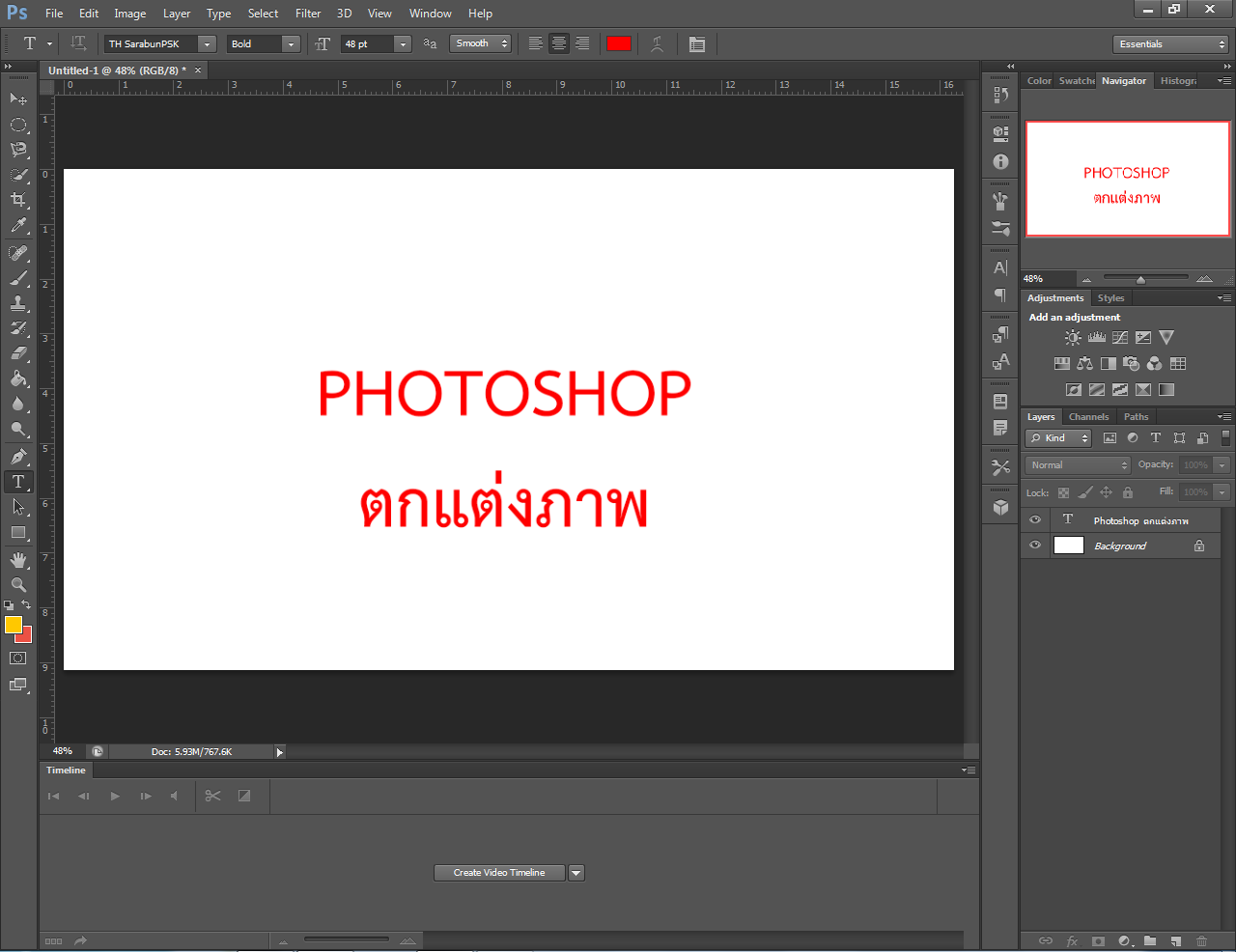Click the text color red swatch

pyautogui.click(x=619, y=43)
